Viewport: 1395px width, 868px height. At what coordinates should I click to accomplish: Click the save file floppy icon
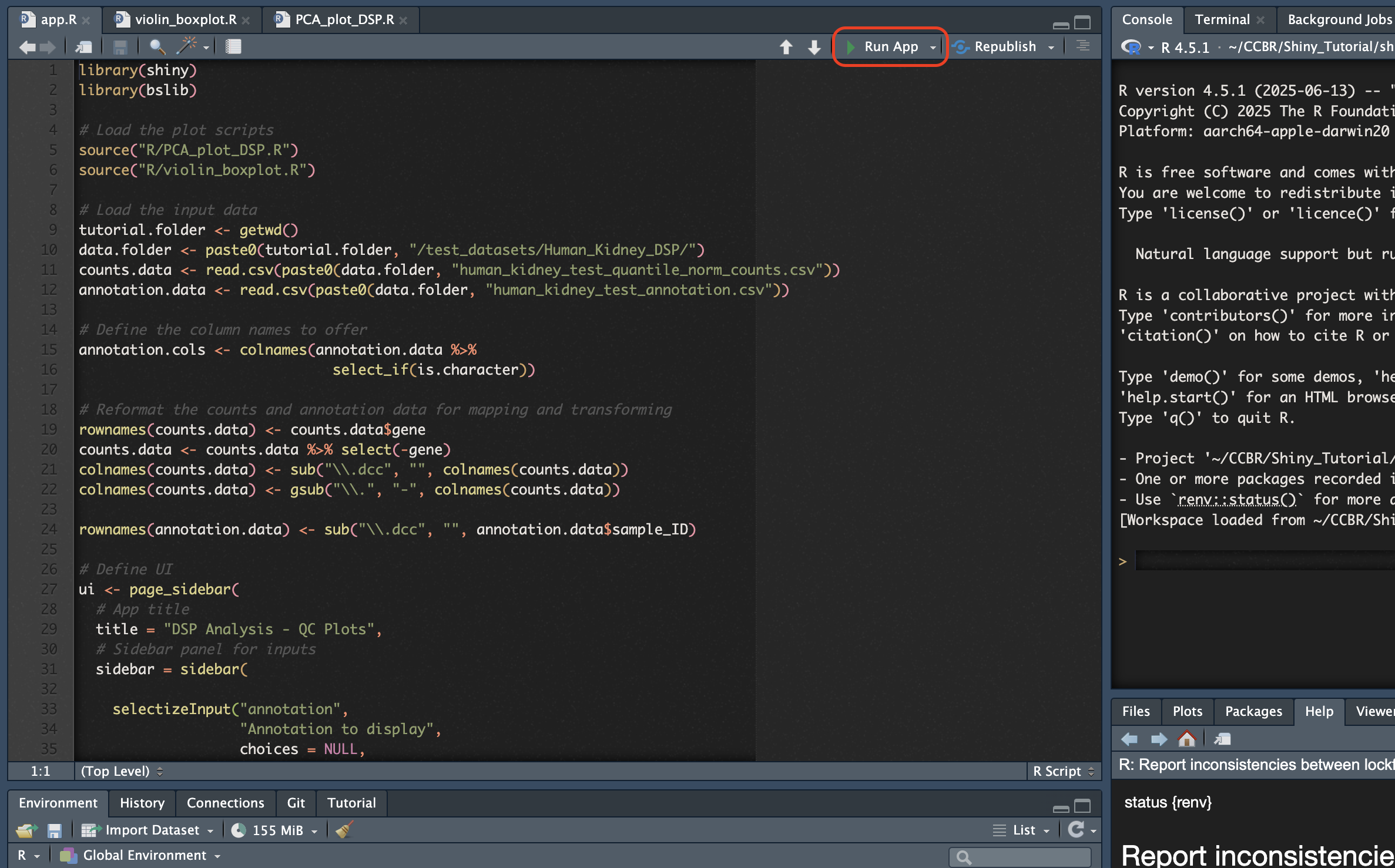click(x=120, y=47)
